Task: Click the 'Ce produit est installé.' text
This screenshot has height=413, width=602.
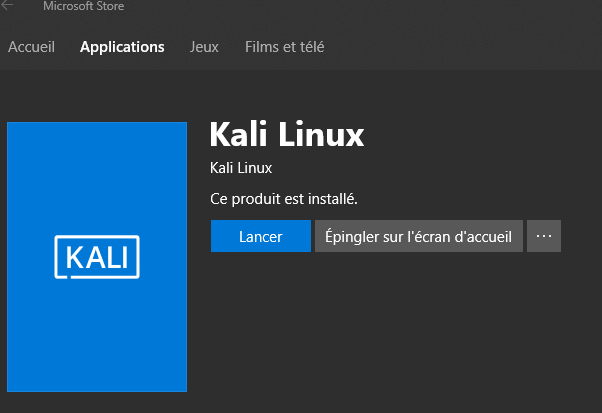Action: click(284, 199)
